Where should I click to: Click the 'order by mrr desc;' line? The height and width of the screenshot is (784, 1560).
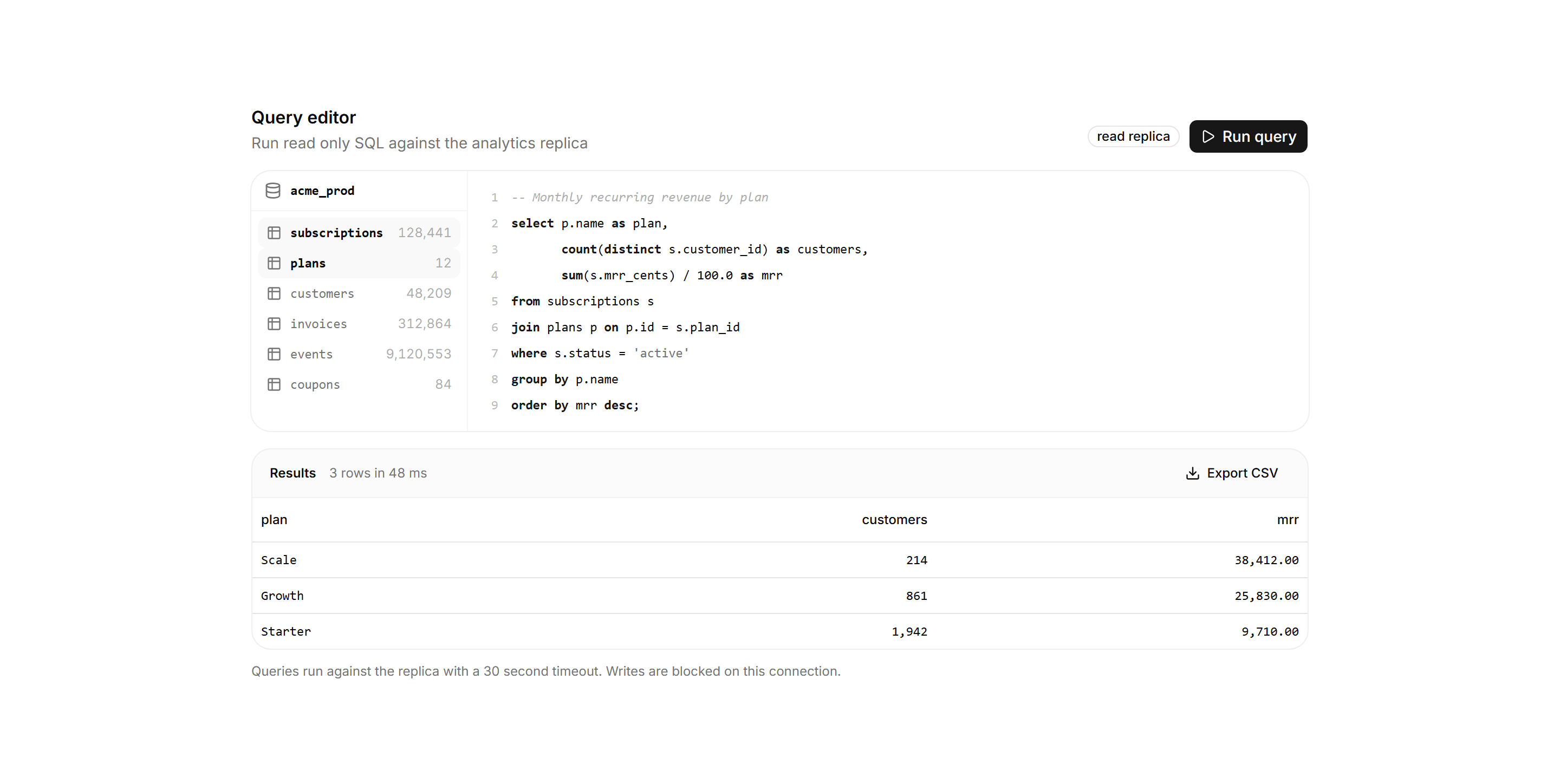[x=575, y=406]
